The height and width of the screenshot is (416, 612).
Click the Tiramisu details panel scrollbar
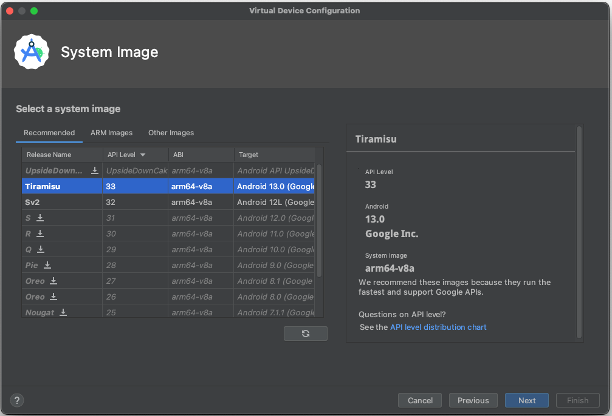[x=579, y=232]
